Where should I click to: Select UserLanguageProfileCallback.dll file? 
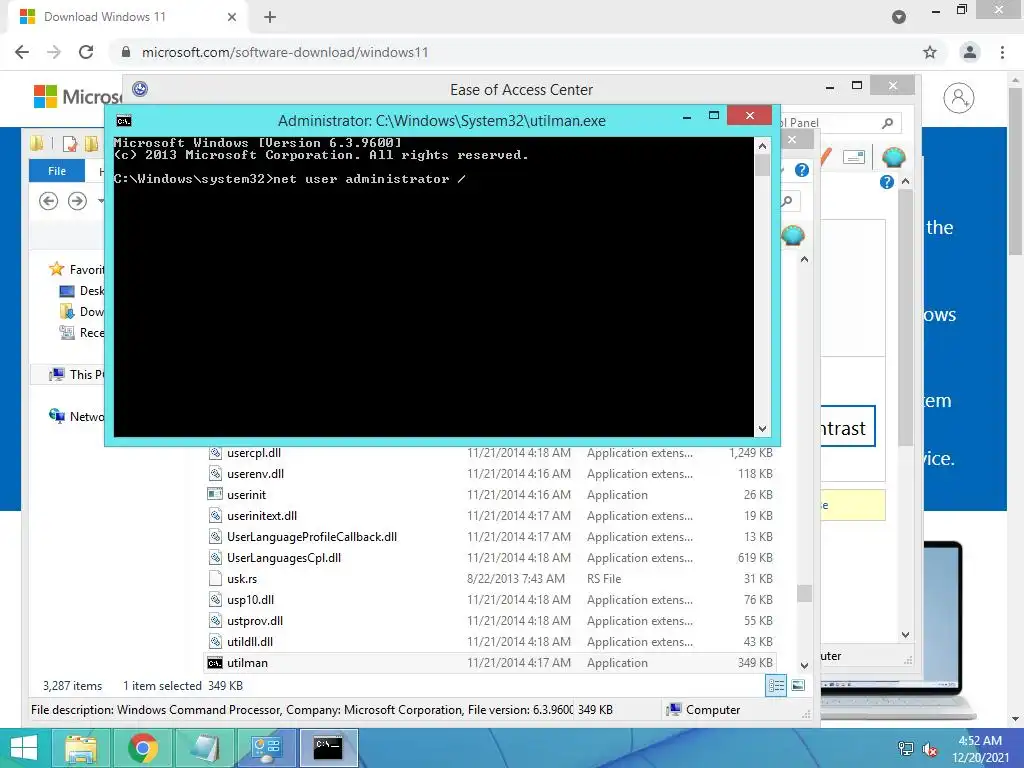coord(490,537)
